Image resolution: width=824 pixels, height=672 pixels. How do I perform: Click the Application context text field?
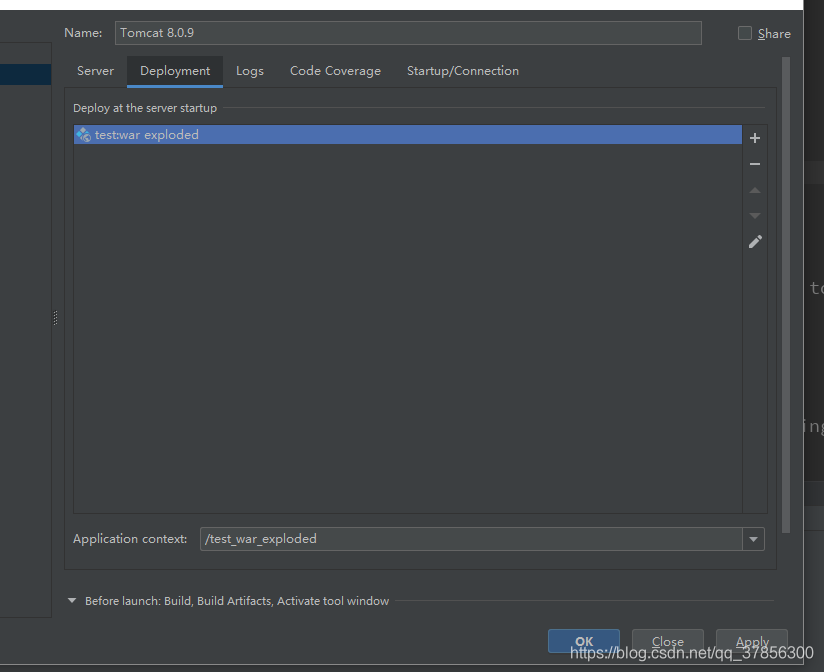(471, 539)
